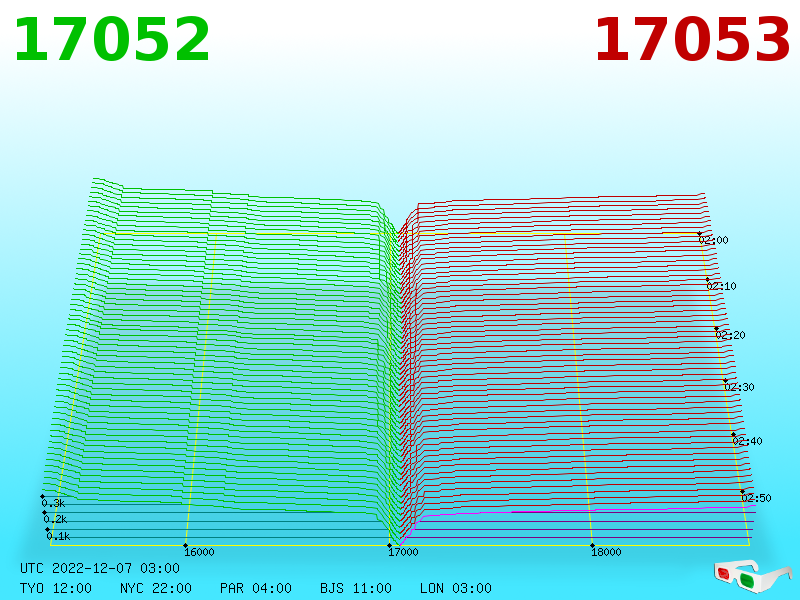Click the red ask price 17053
The height and width of the screenshot is (600, 800).
692,40
